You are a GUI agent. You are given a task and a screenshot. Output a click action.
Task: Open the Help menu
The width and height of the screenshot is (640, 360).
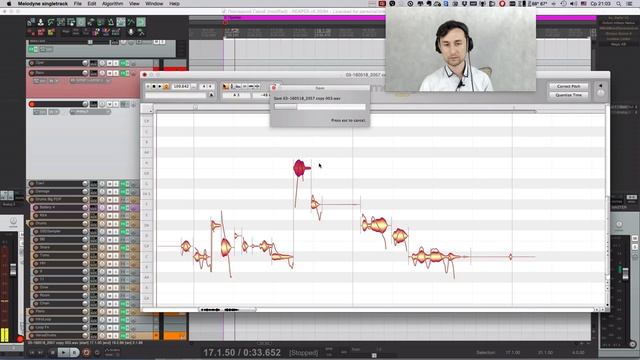pyautogui.click(x=174, y=4)
